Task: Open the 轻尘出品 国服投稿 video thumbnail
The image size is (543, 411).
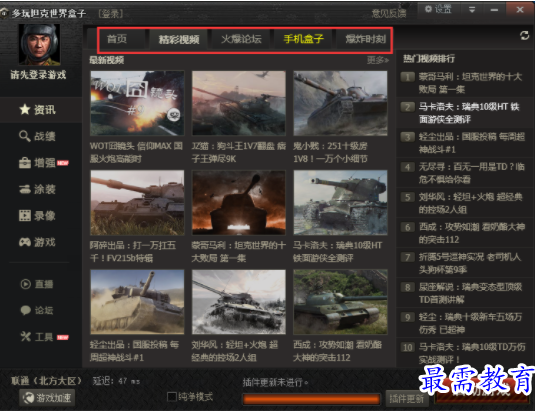Action: click(x=137, y=302)
